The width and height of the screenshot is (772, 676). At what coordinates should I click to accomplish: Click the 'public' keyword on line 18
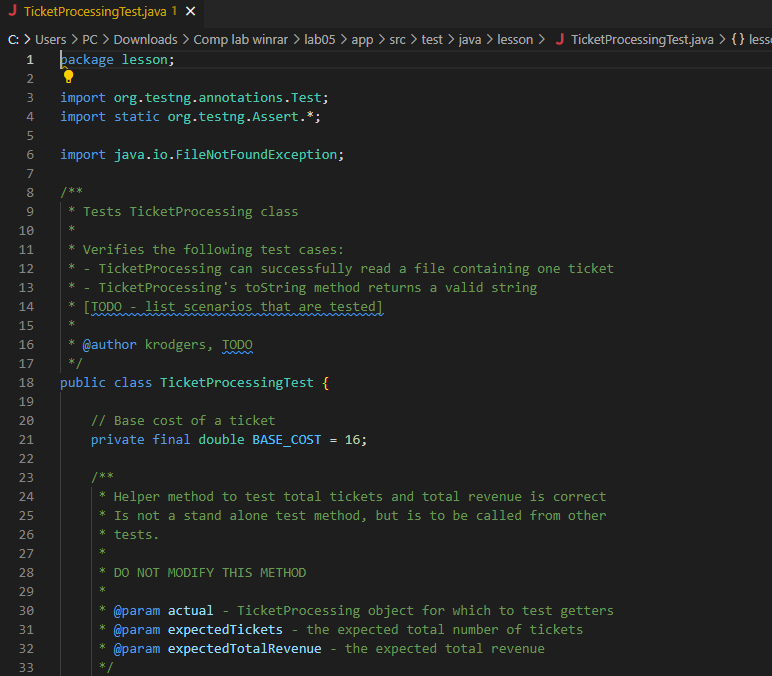pyautogui.click(x=83, y=383)
